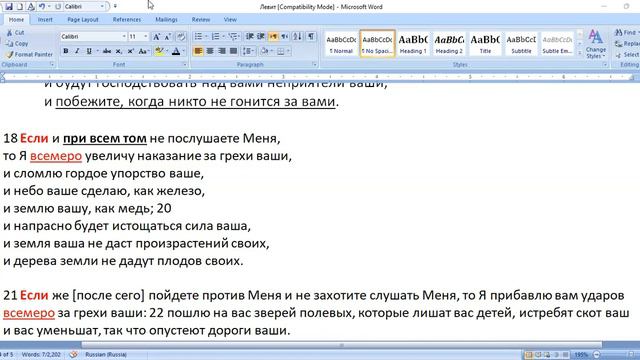This screenshot has width=640, height=360.
Task: Toggle italic formatting
Action: (77, 51)
